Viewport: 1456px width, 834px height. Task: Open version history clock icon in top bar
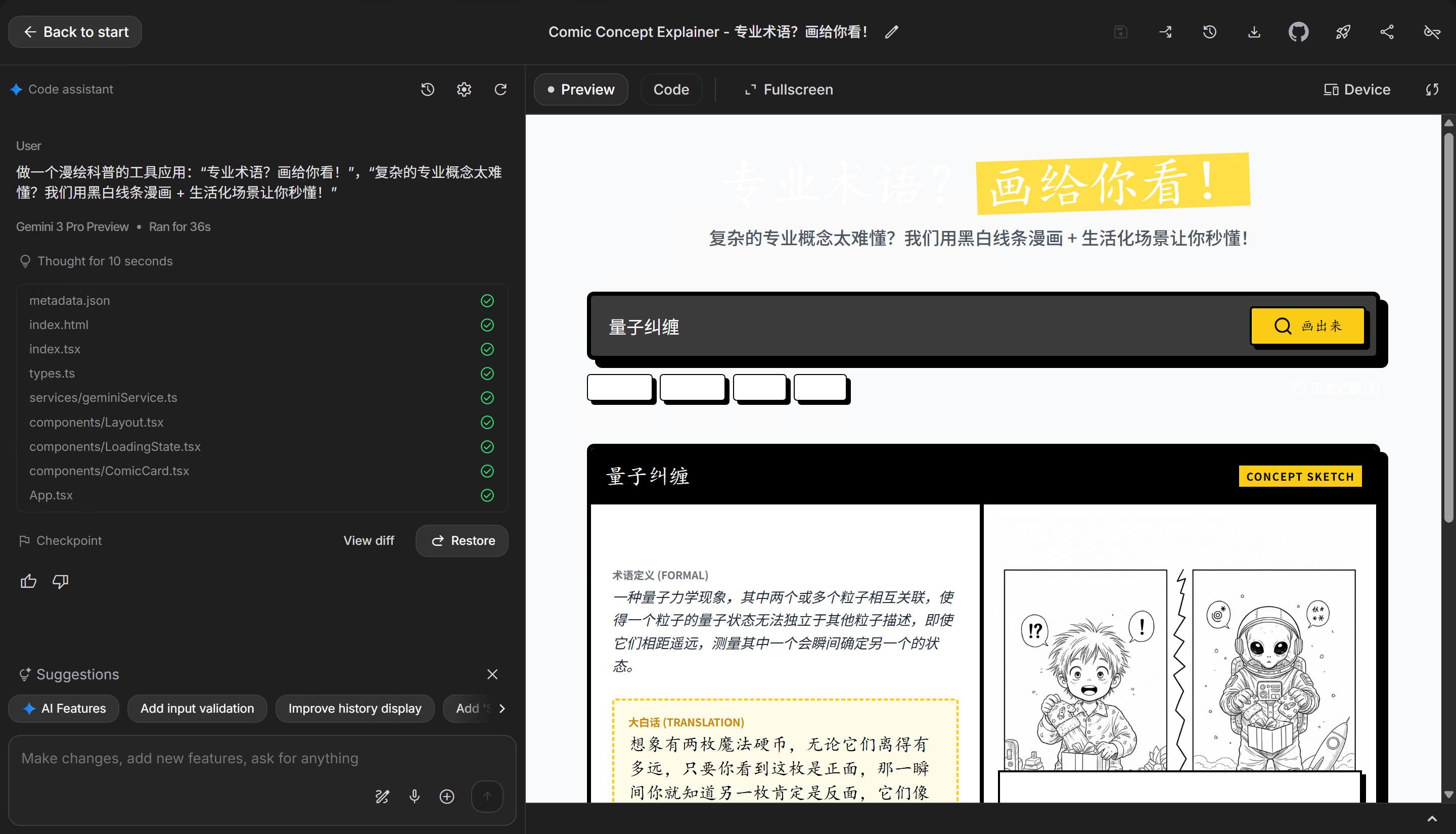click(1209, 32)
